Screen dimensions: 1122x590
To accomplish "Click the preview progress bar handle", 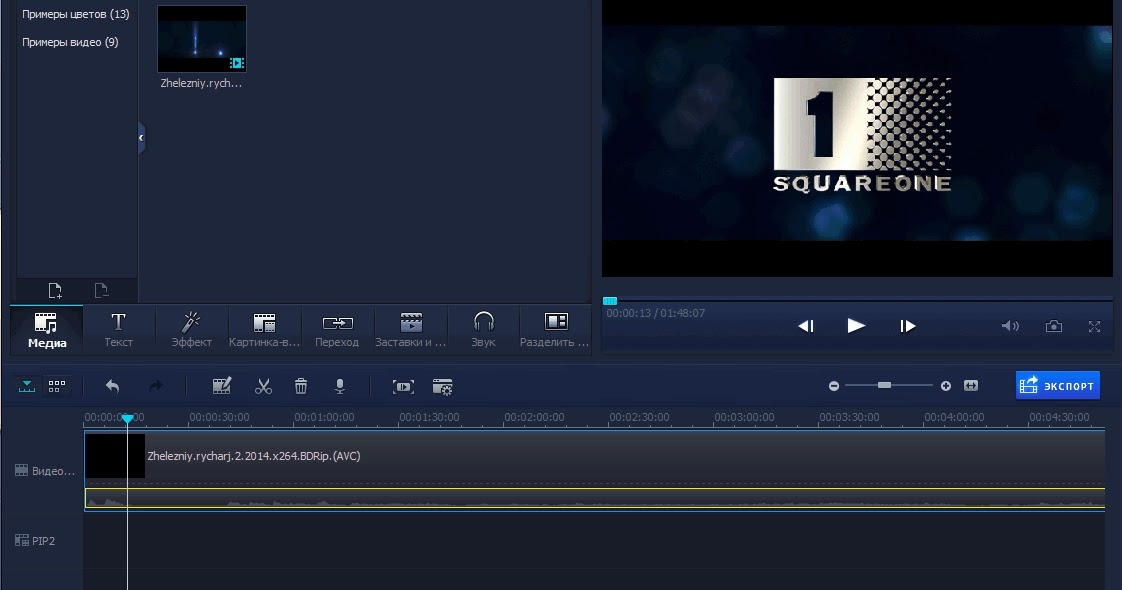I will point(610,301).
